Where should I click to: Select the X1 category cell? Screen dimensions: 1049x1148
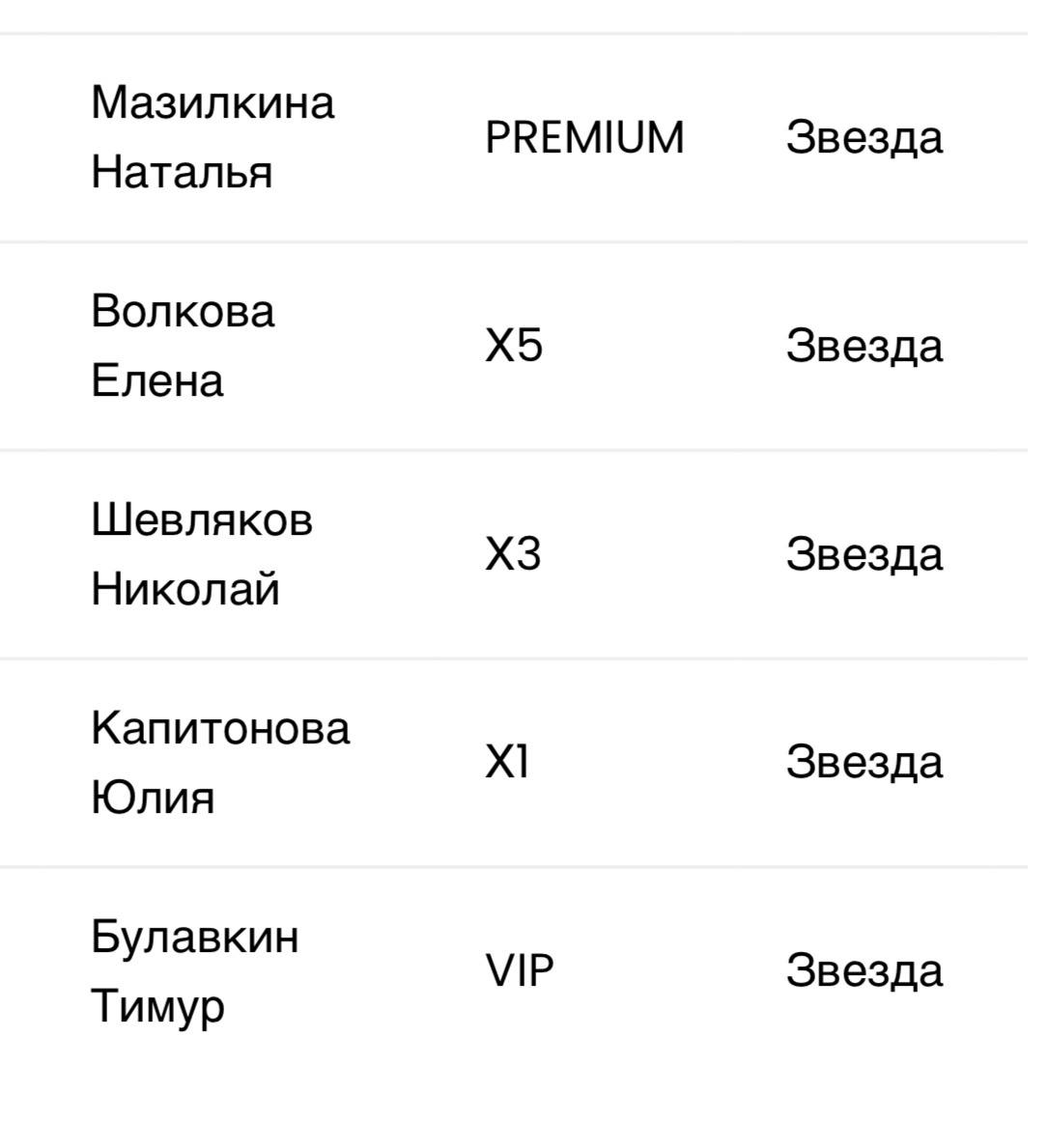[508, 763]
